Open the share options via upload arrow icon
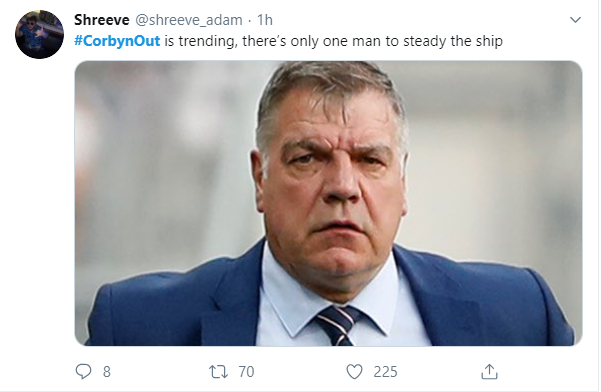This screenshot has height=392, width=601. point(489,371)
